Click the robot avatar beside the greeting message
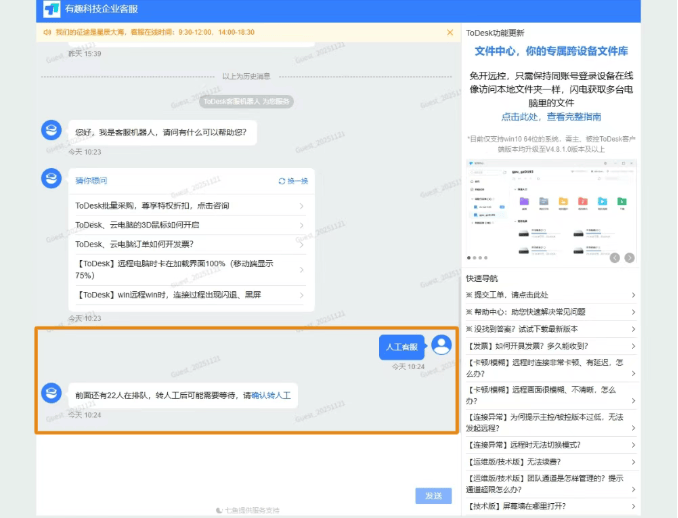 click(x=51, y=130)
